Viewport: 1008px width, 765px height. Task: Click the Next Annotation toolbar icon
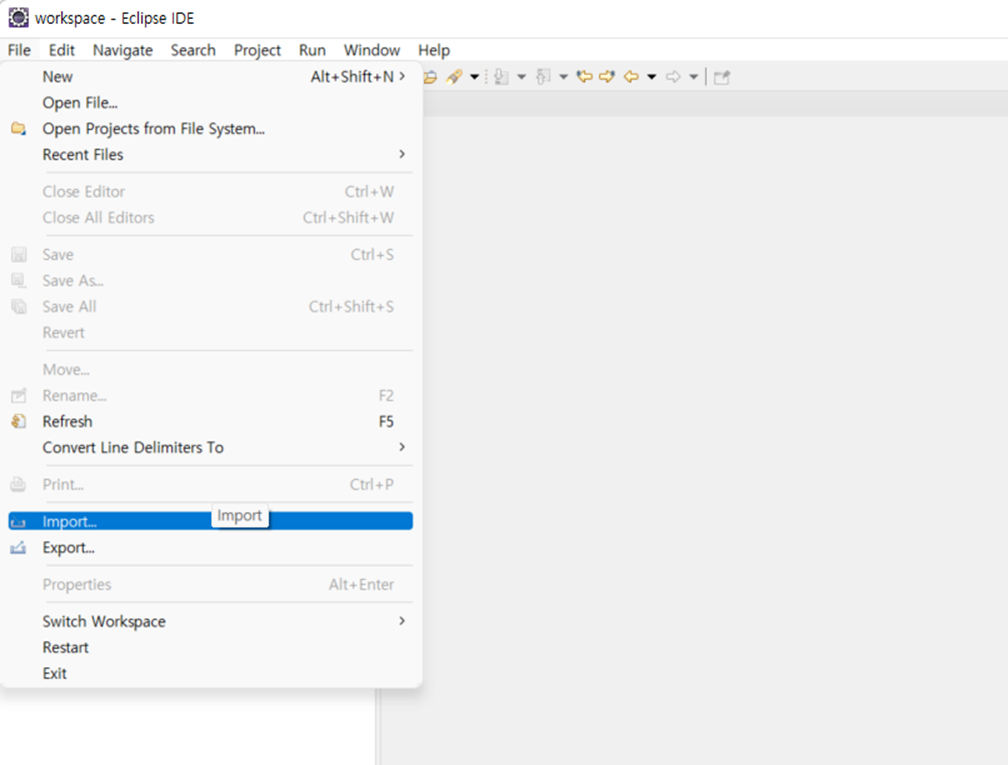point(501,77)
